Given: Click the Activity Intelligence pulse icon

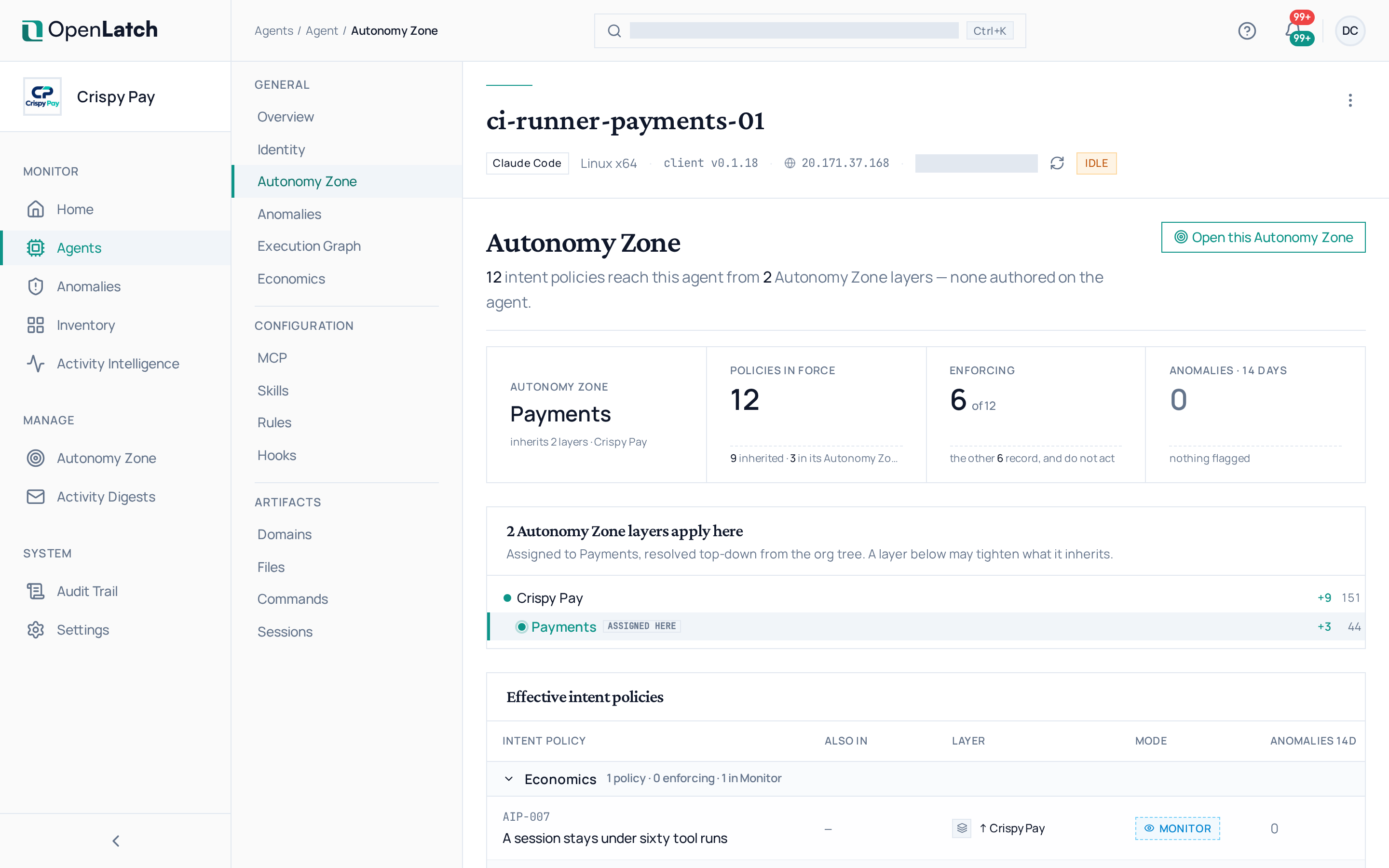Looking at the screenshot, I should [36, 364].
